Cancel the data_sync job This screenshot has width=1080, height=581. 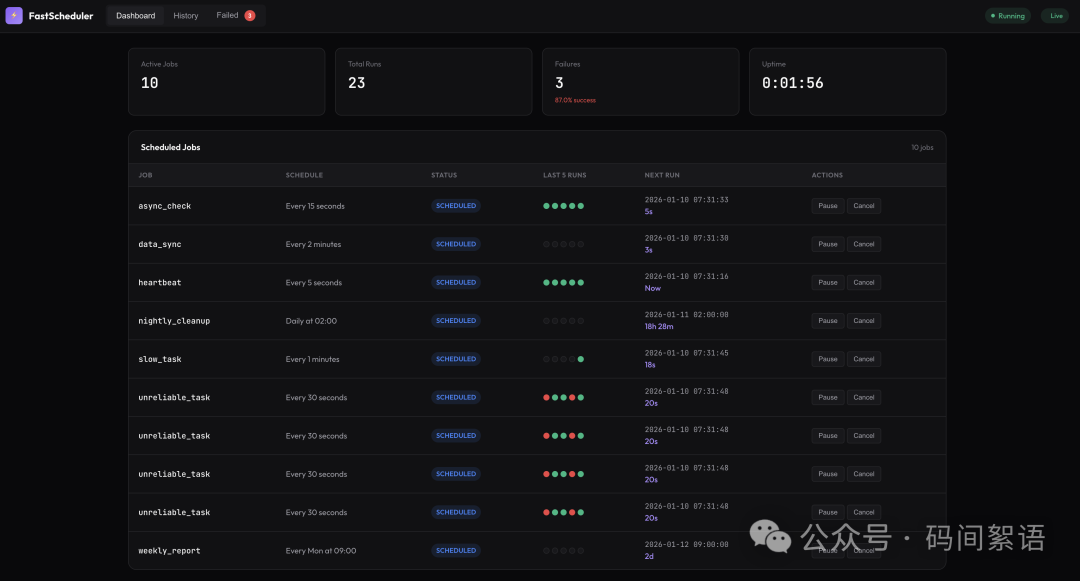coord(864,244)
